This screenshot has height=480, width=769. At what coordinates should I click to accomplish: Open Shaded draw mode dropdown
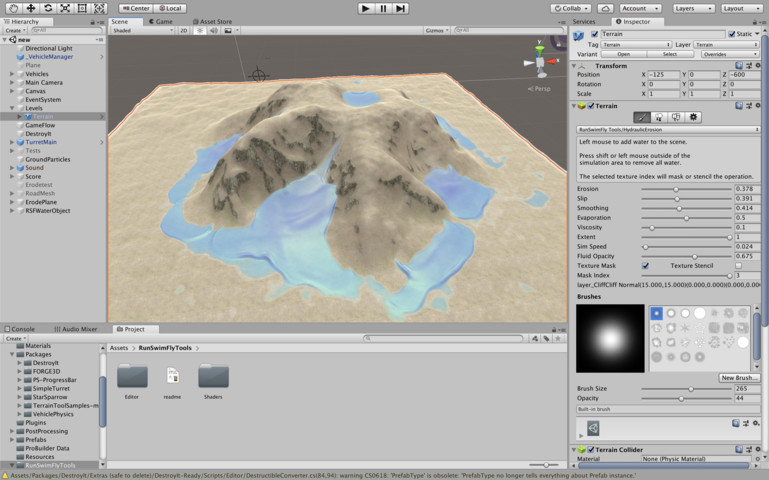(x=142, y=30)
